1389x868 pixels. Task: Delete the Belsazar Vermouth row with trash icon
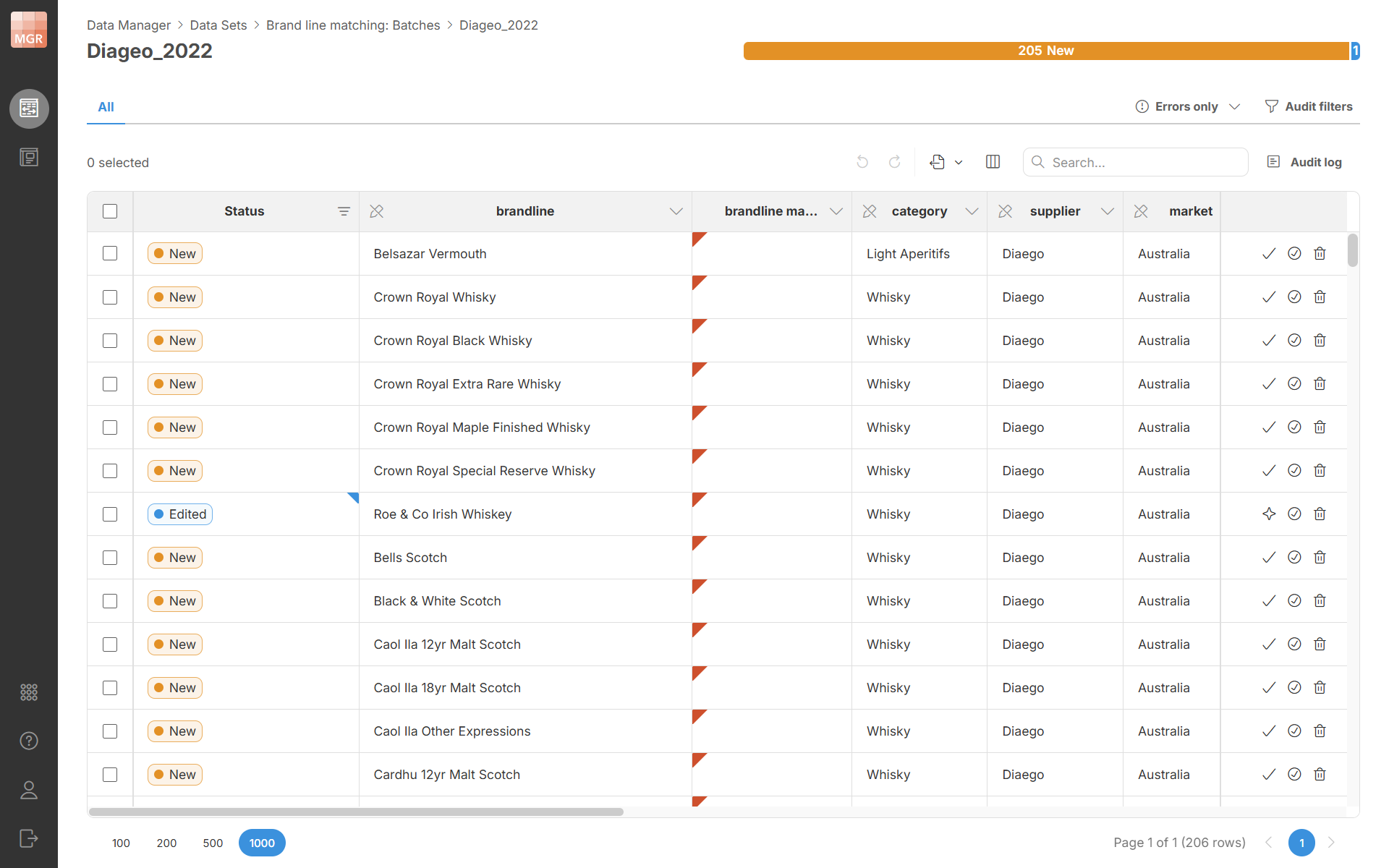1320,254
